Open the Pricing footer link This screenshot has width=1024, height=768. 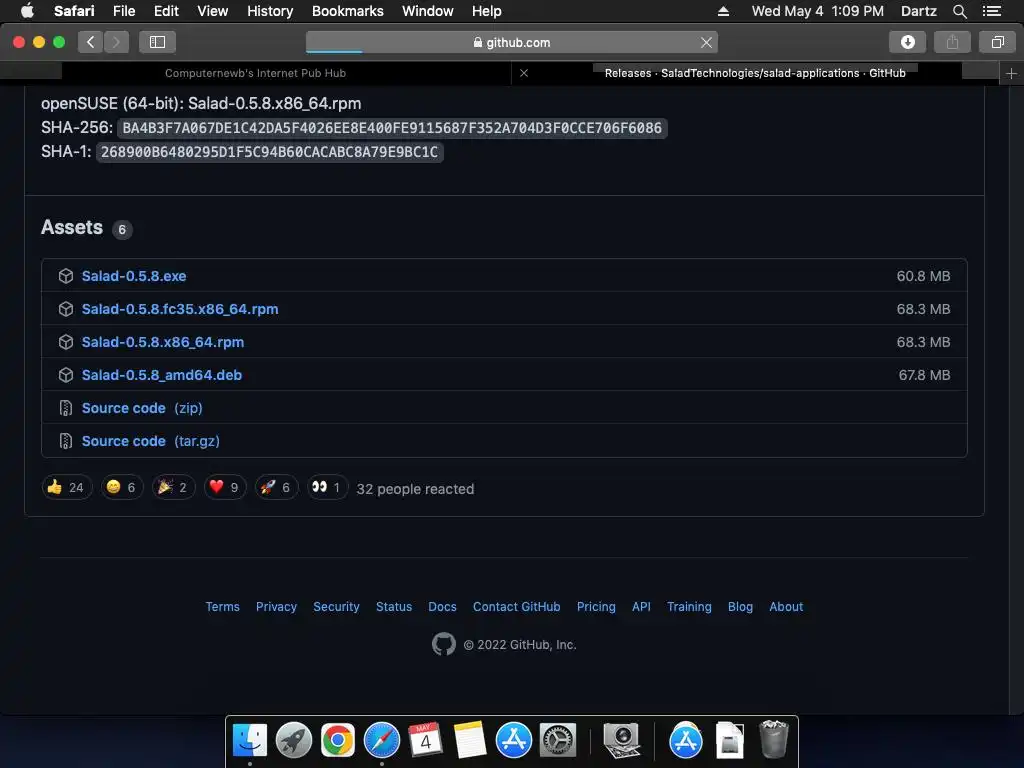(x=596, y=607)
